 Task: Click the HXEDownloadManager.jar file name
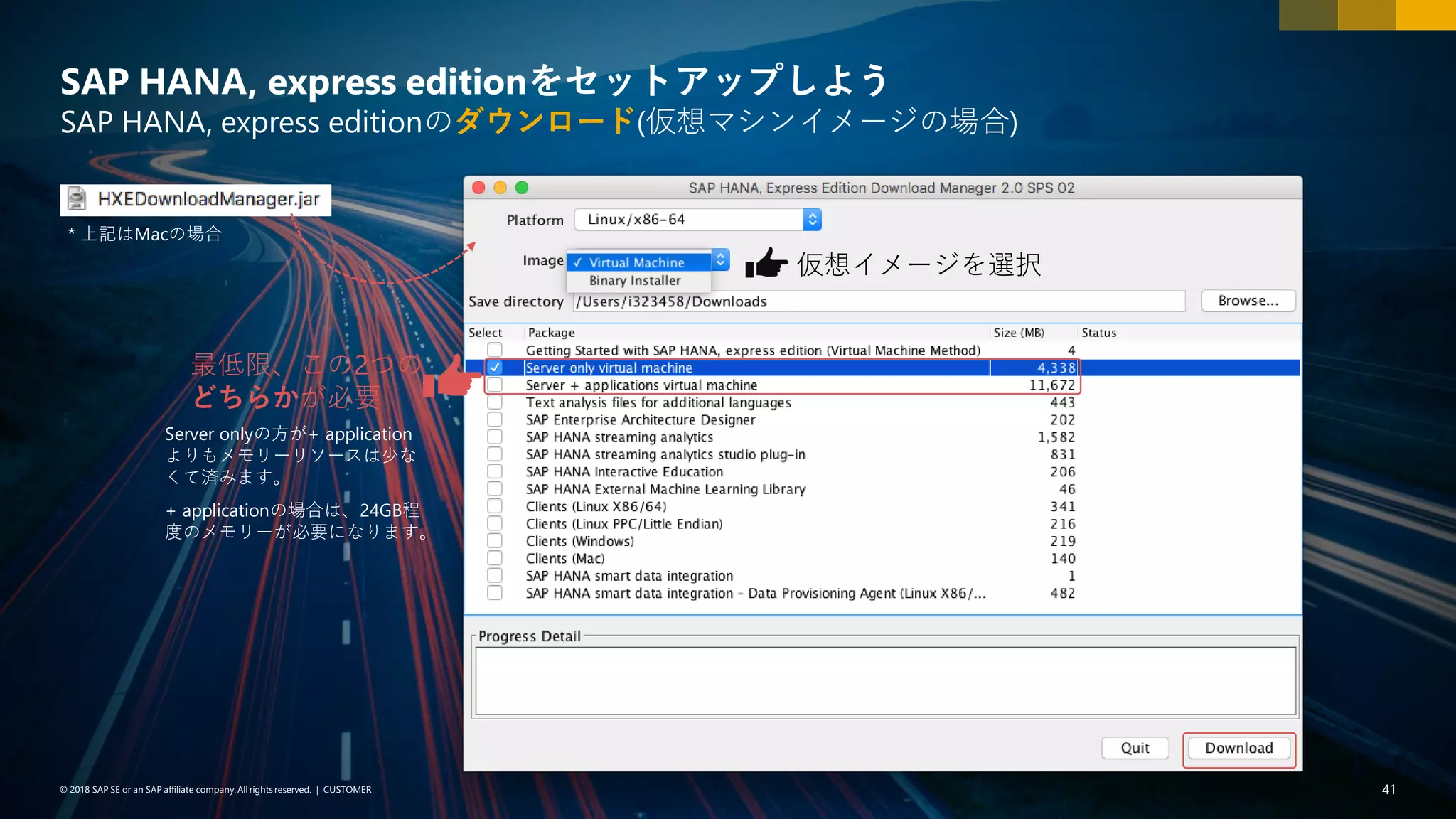pyautogui.click(x=209, y=199)
